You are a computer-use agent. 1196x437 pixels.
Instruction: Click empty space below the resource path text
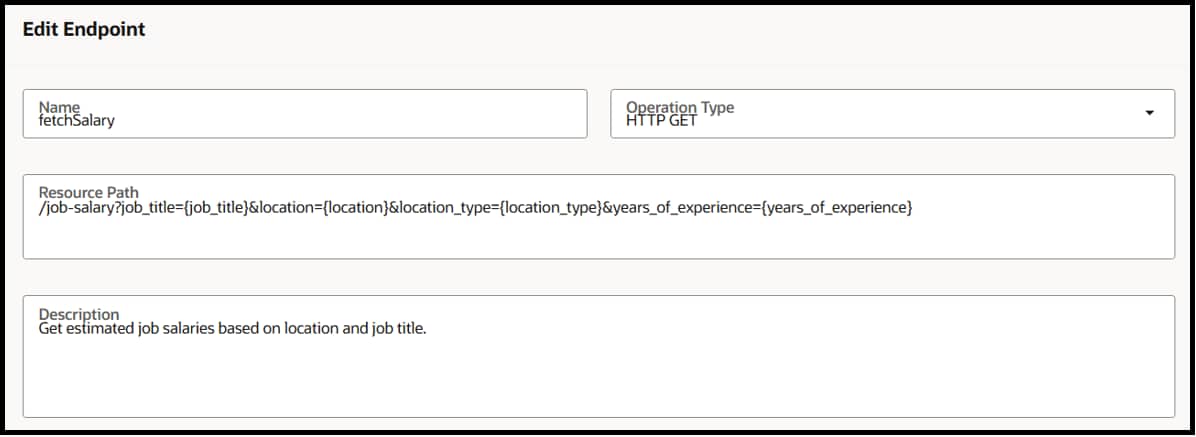[598, 240]
